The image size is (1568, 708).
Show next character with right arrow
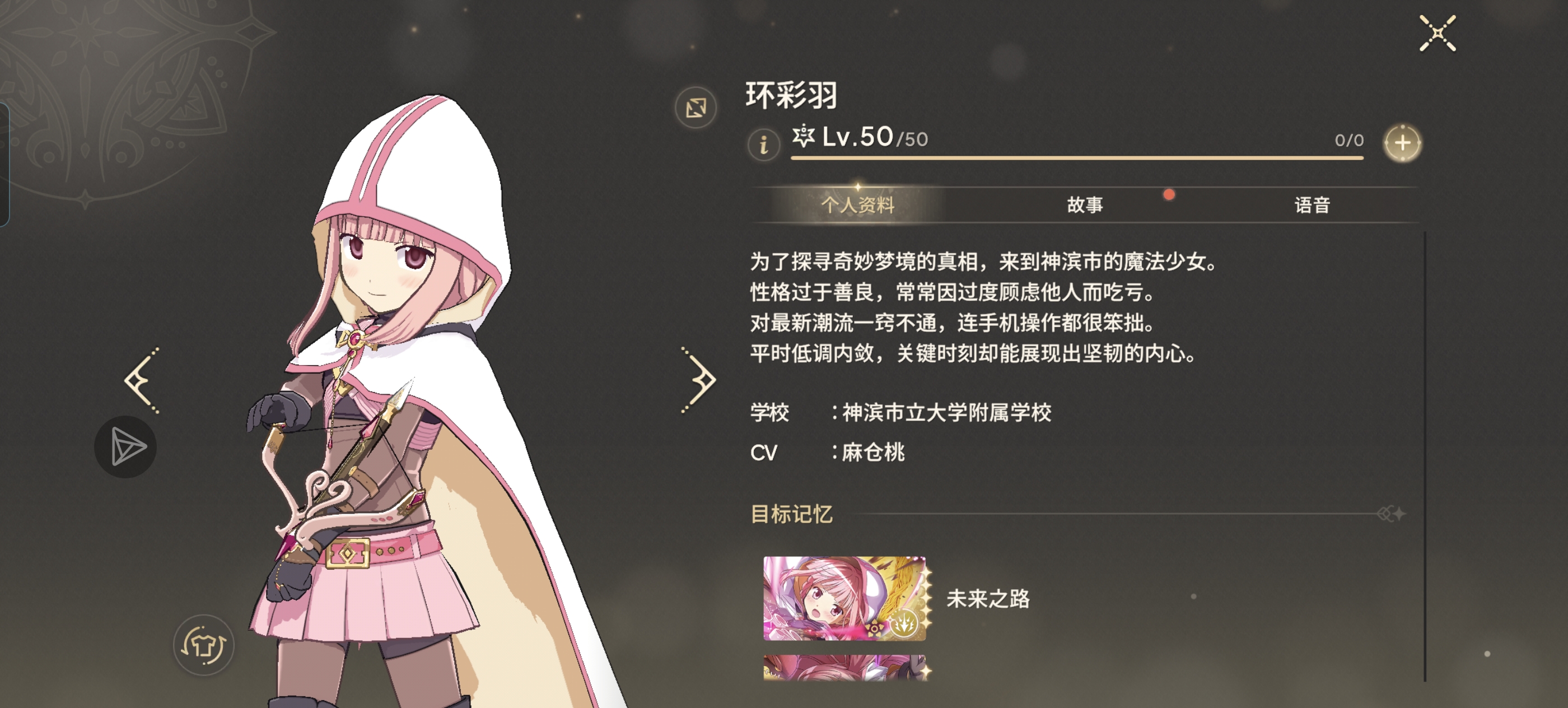tap(699, 380)
